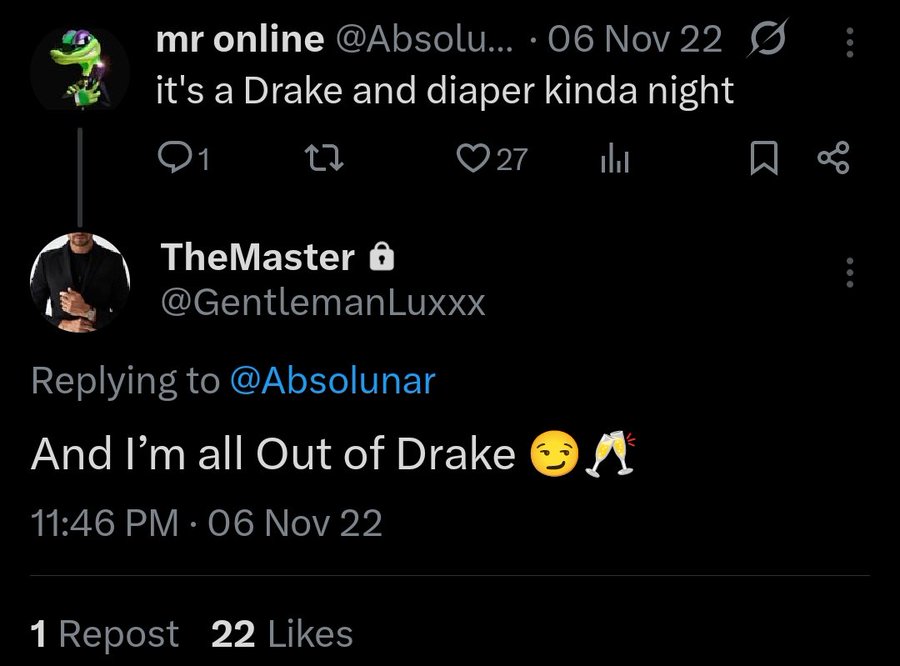View analytics icon on mr online's tweet
Screen dimensions: 900x666
coord(613,158)
